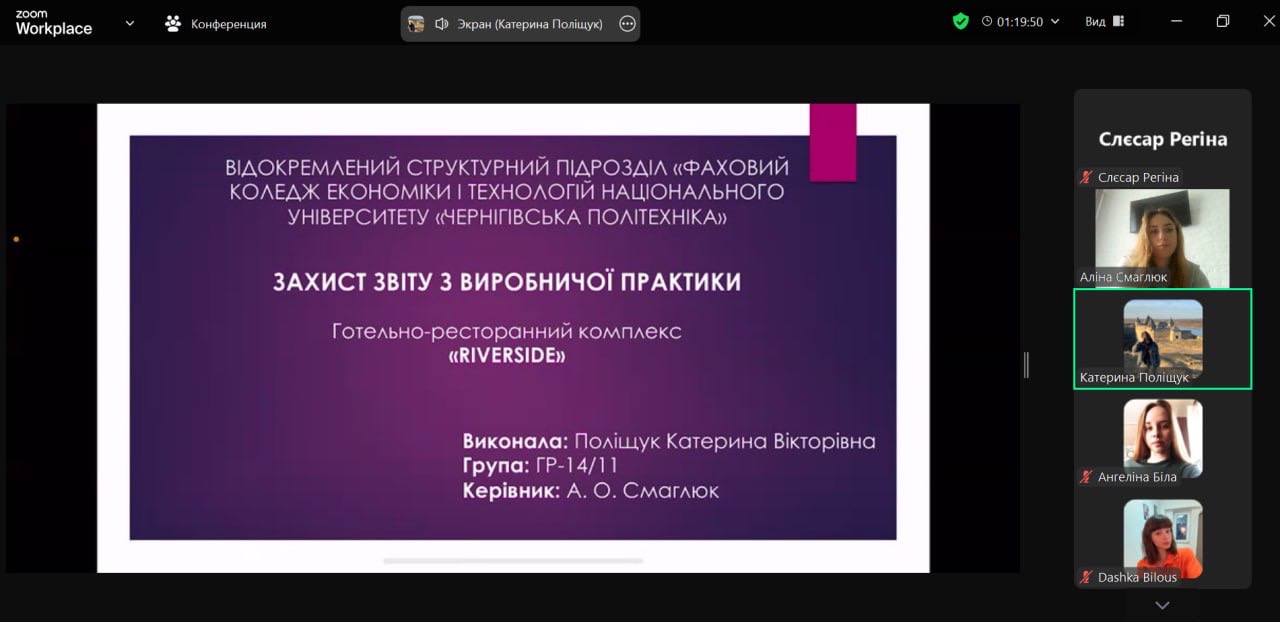Click the speaker icon in share bar
This screenshot has width=1280, height=622.
click(x=441, y=24)
